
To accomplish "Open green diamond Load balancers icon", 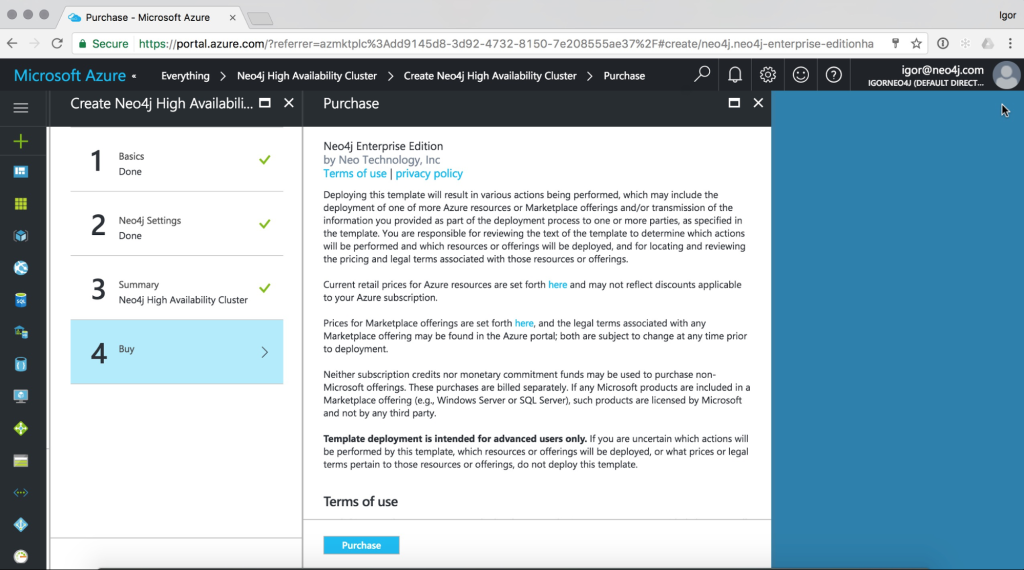I will [x=21, y=428].
